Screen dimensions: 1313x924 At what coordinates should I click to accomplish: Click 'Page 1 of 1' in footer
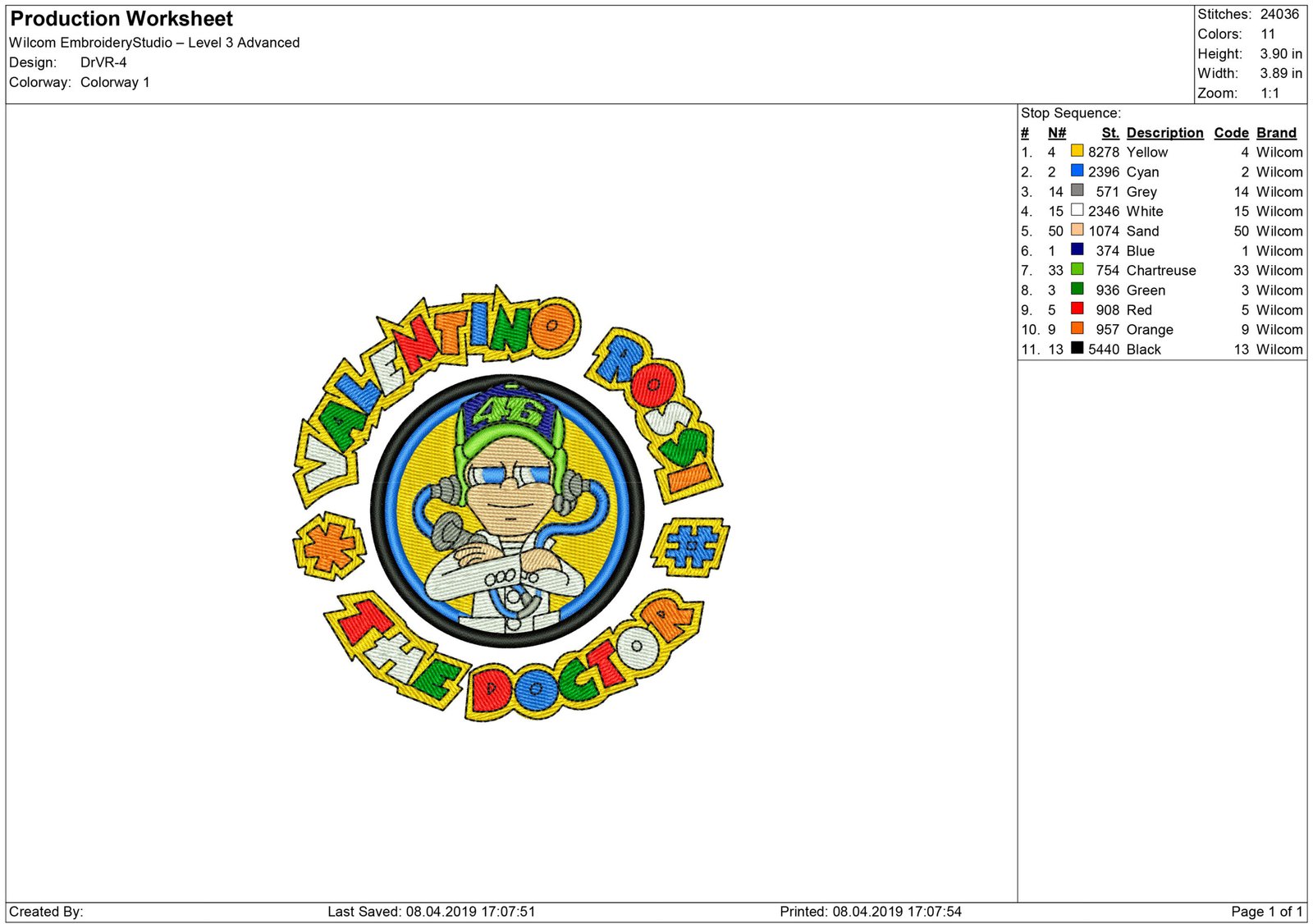click(x=1266, y=912)
